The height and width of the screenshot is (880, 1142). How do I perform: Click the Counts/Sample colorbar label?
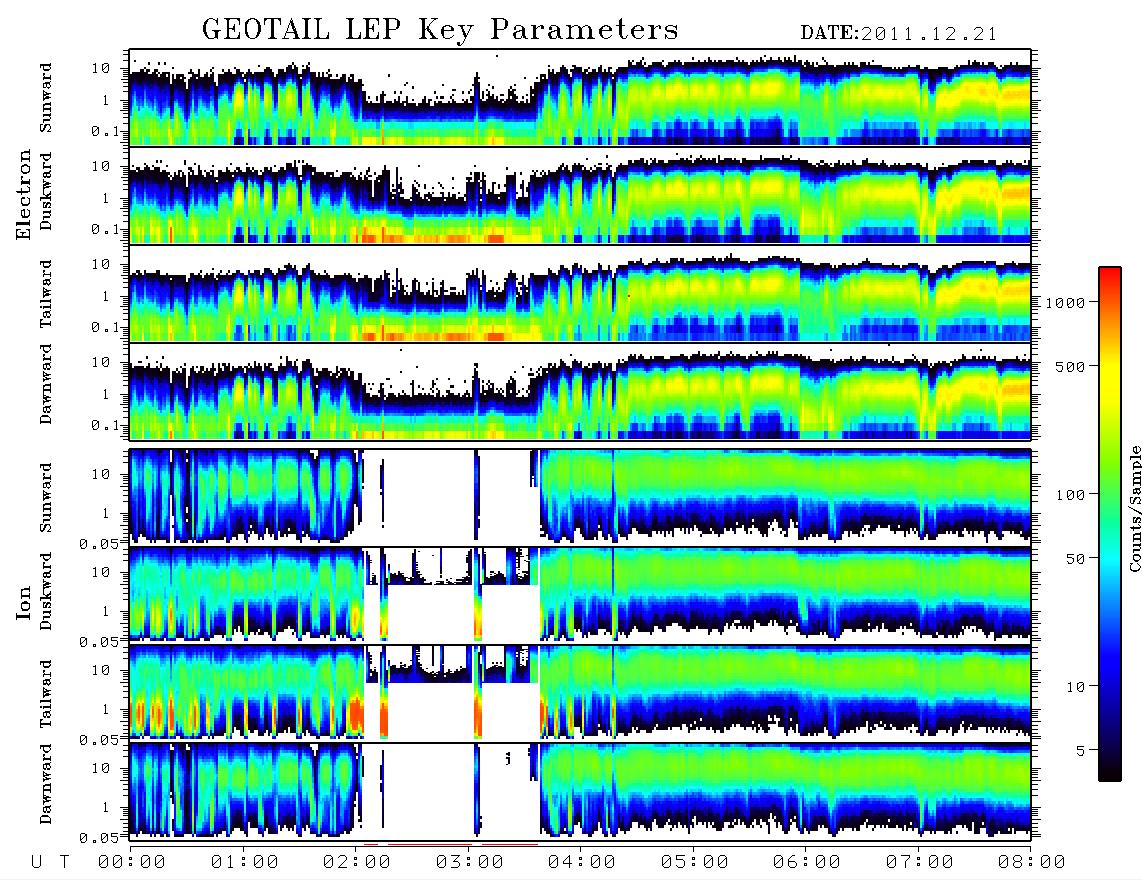(x=1134, y=508)
